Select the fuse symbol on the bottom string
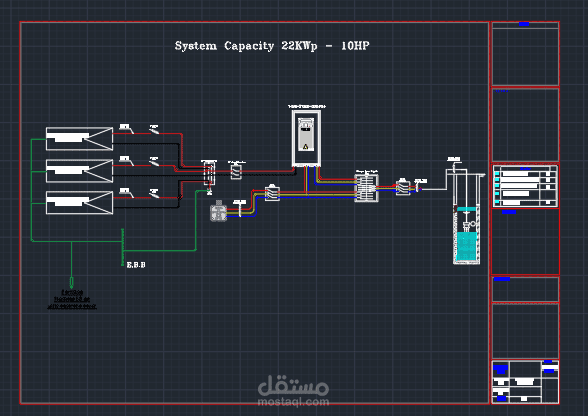Image resolution: width=588 pixels, height=416 pixels. (126, 192)
